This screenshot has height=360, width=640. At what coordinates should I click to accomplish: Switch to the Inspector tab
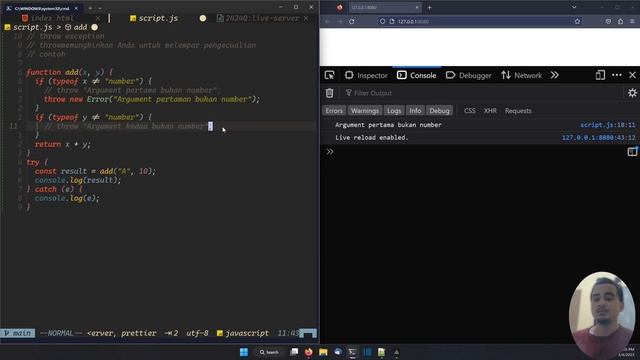(366, 76)
